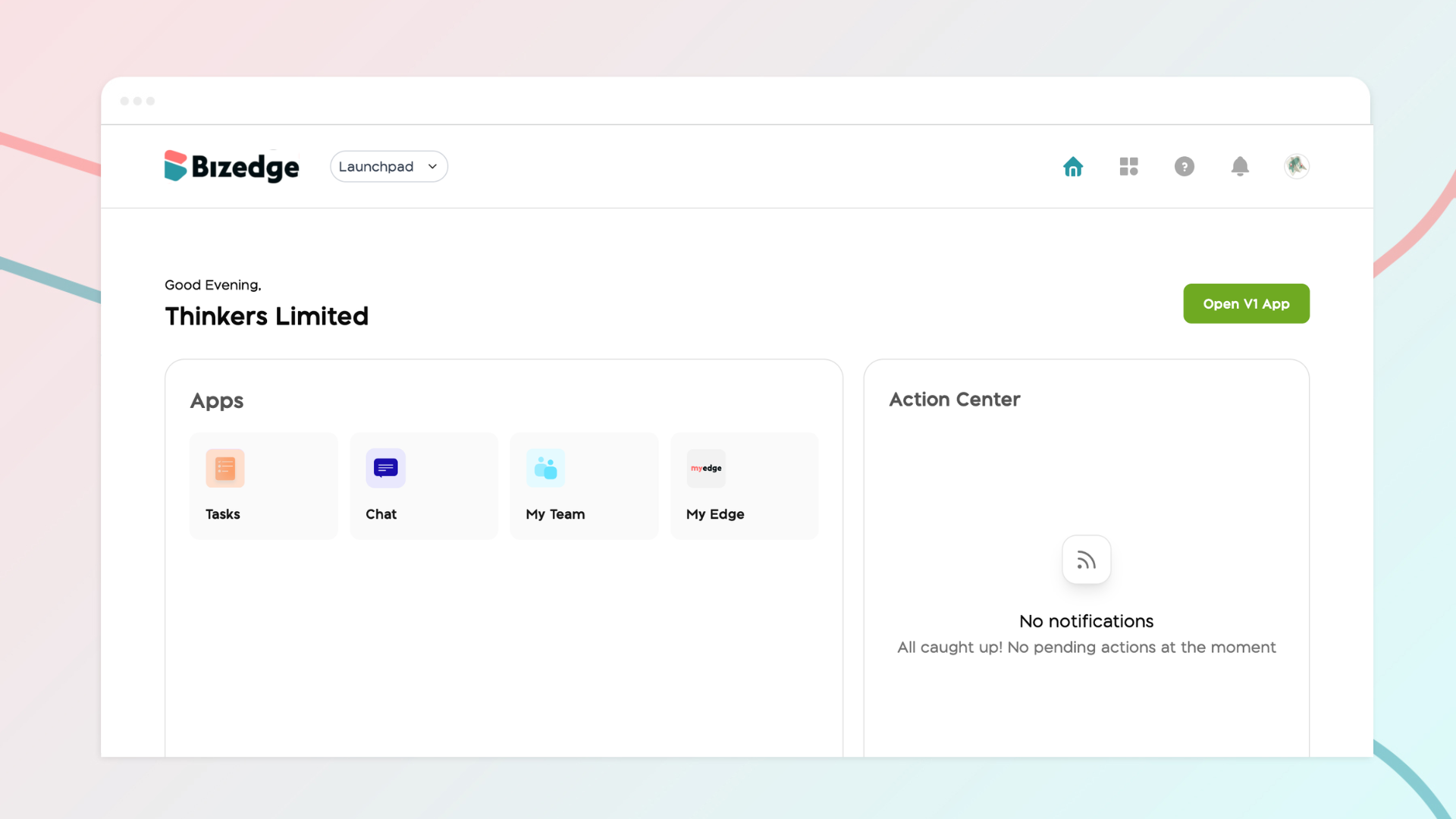Open the apps grid icon

click(1128, 166)
